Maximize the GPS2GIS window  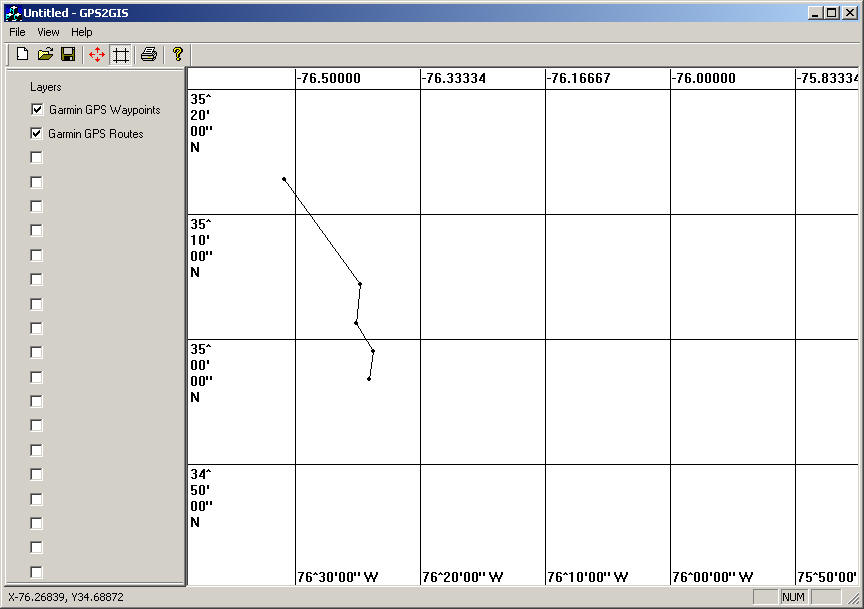pyautogui.click(x=832, y=13)
